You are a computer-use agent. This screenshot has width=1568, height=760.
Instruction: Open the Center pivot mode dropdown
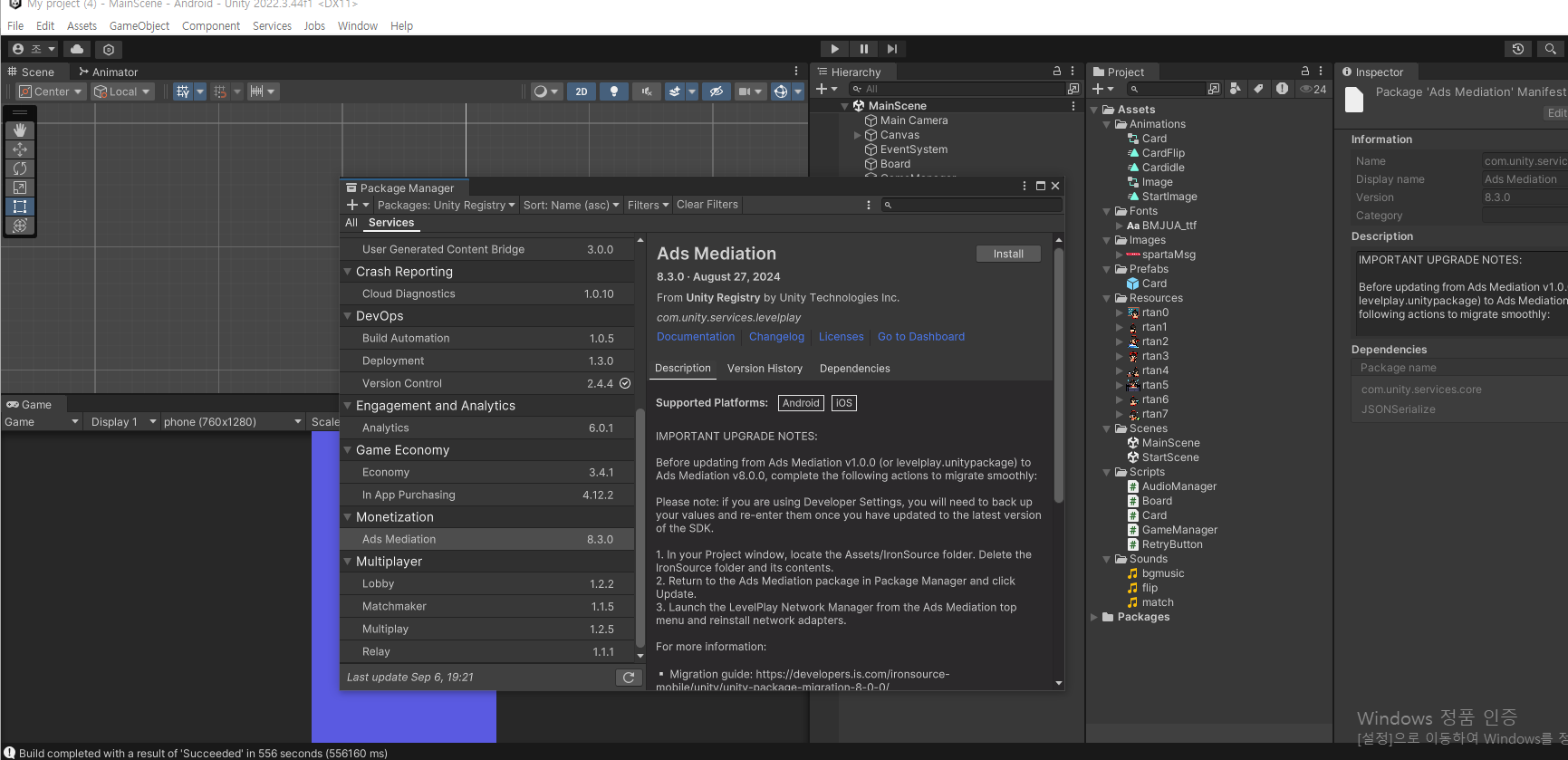(51, 91)
